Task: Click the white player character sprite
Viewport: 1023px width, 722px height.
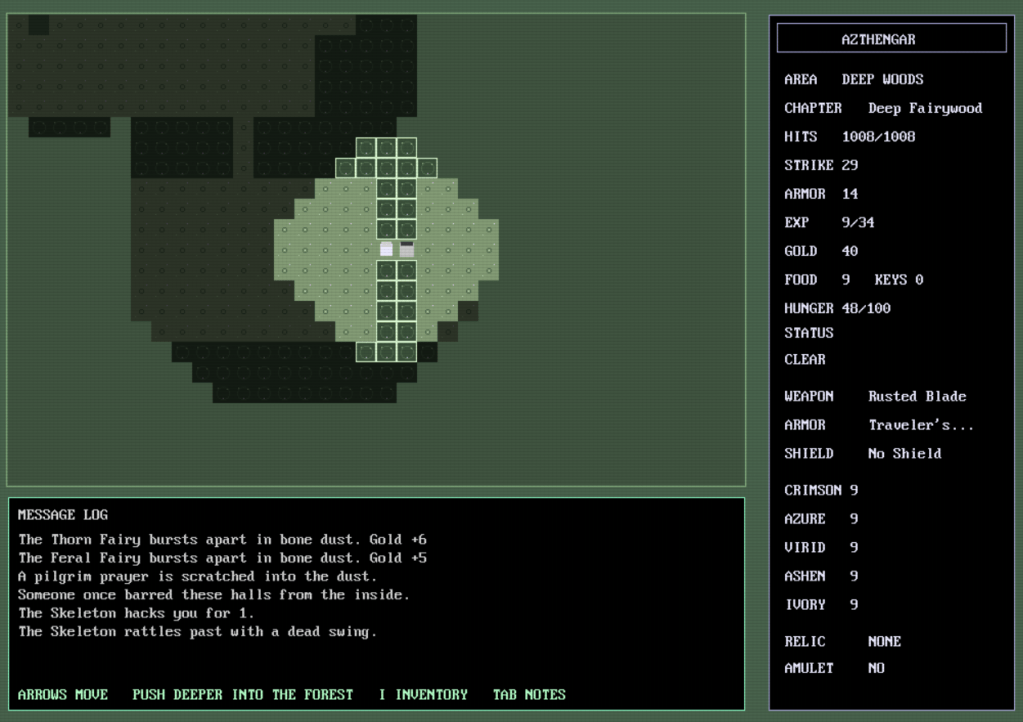Action: (x=386, y=250)
